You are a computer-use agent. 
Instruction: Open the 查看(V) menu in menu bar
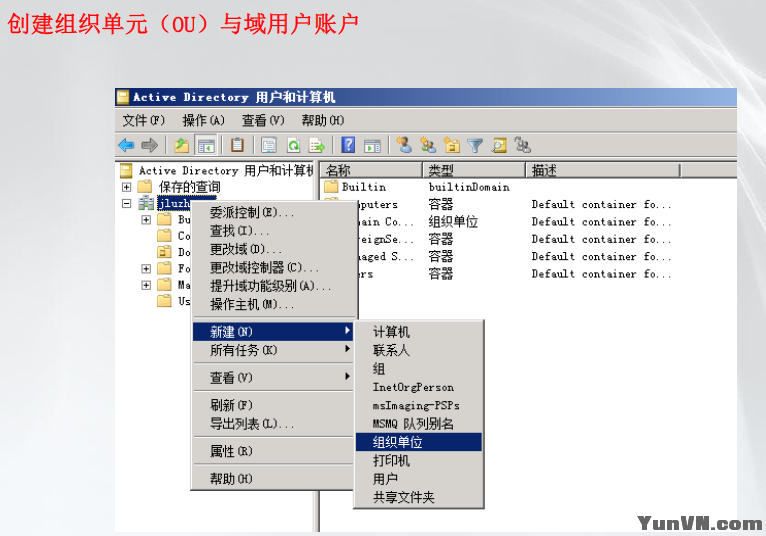point(263,120)
